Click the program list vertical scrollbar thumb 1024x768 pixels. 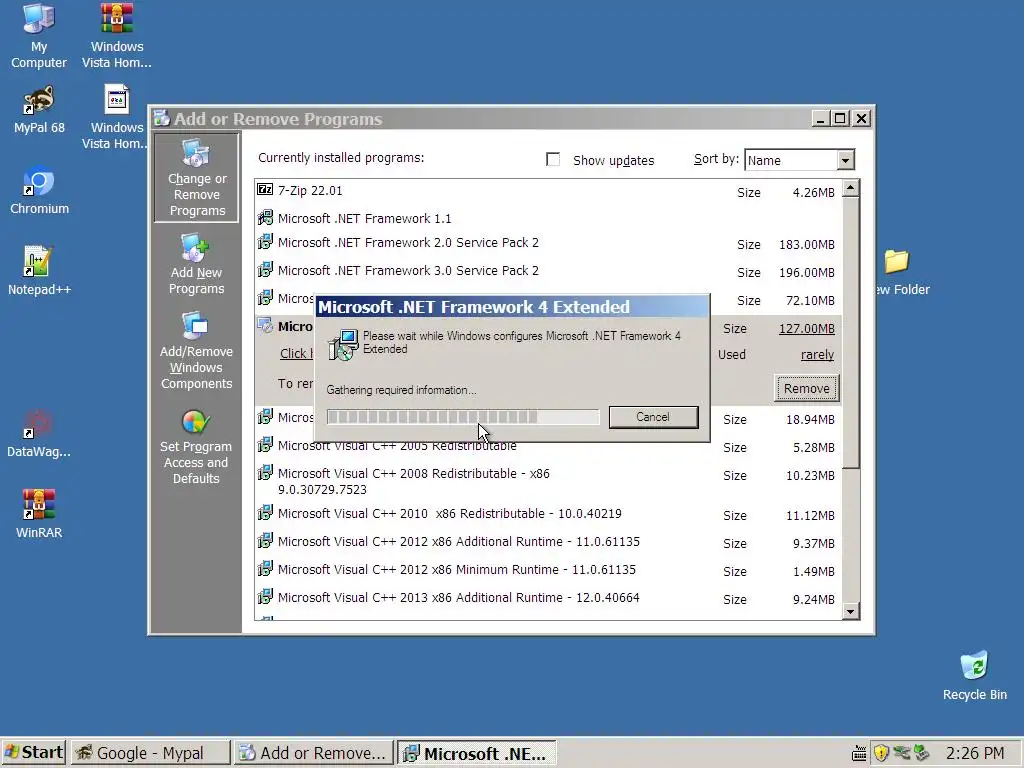point(850,332)
